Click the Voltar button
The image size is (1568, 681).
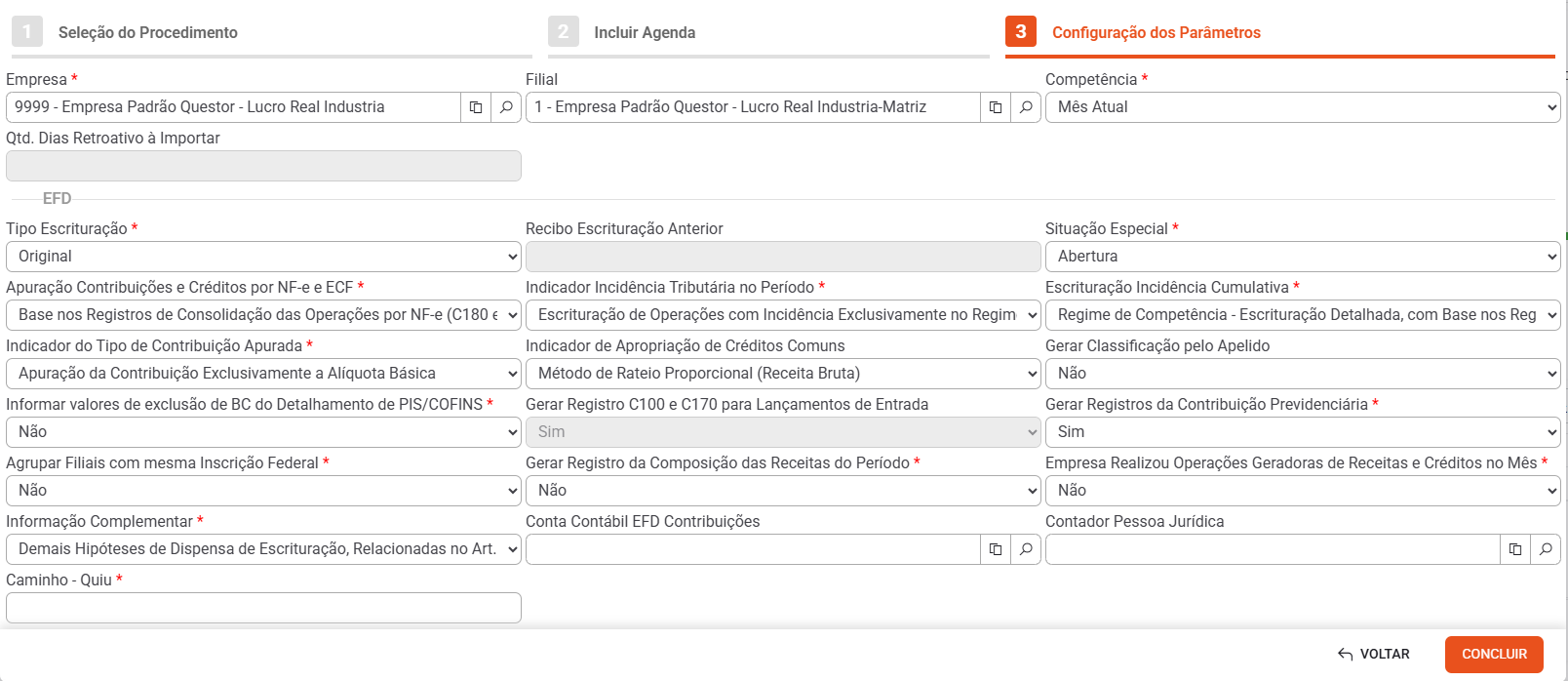click(x=1374, y=654)
